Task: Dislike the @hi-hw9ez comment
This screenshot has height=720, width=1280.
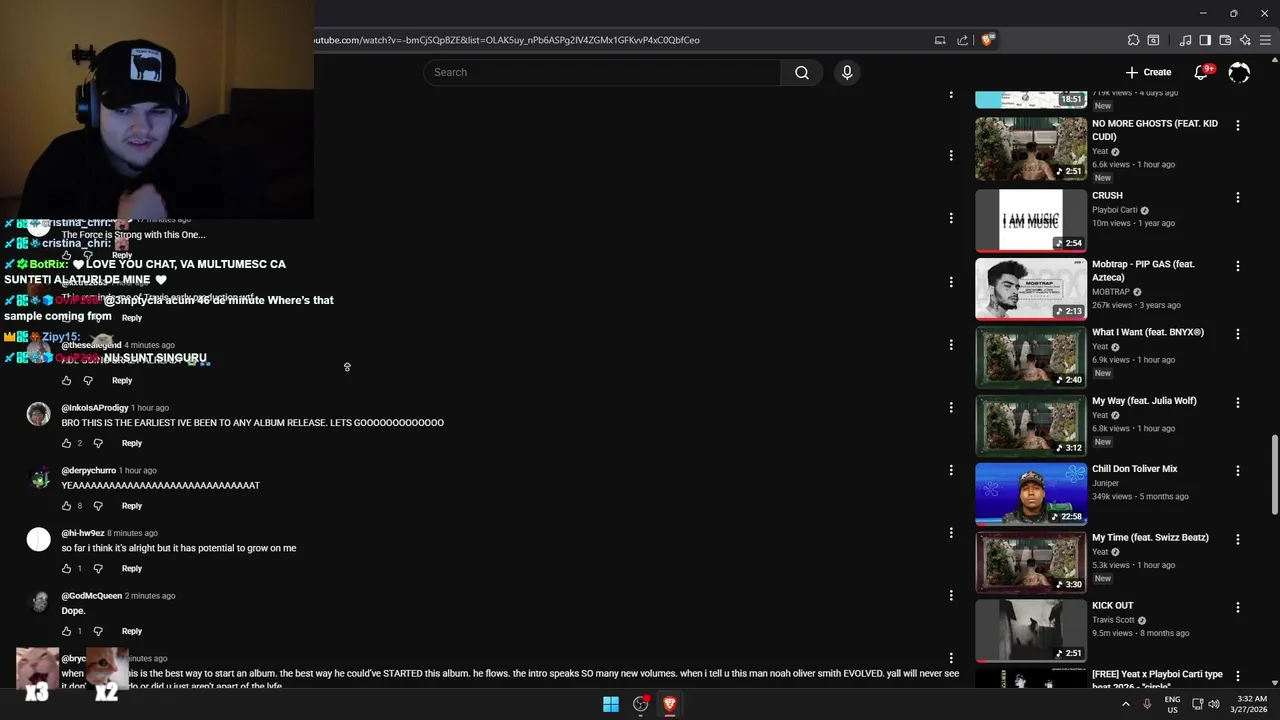Action: pos(98,569)
